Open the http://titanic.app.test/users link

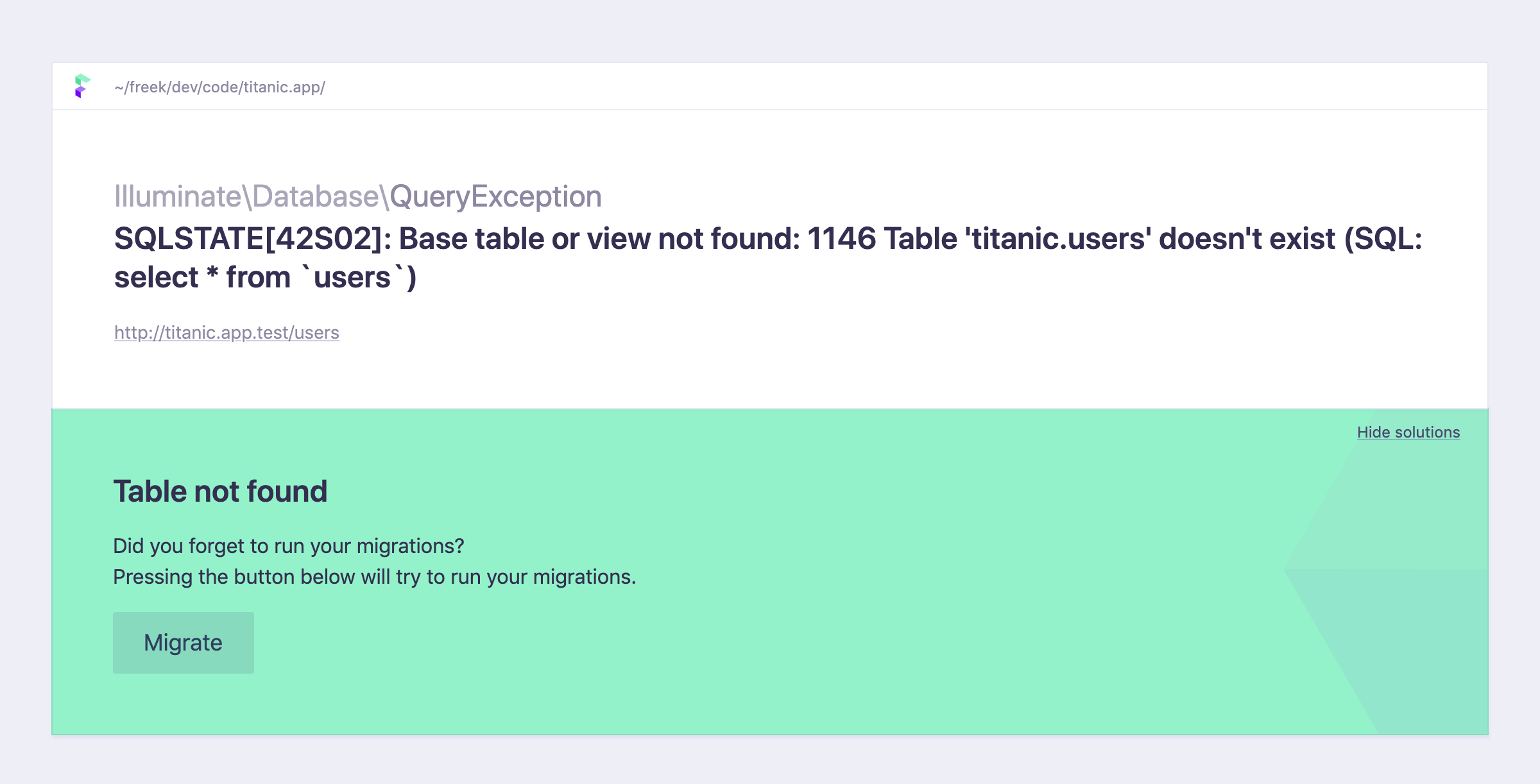click(x=227, y=332)
